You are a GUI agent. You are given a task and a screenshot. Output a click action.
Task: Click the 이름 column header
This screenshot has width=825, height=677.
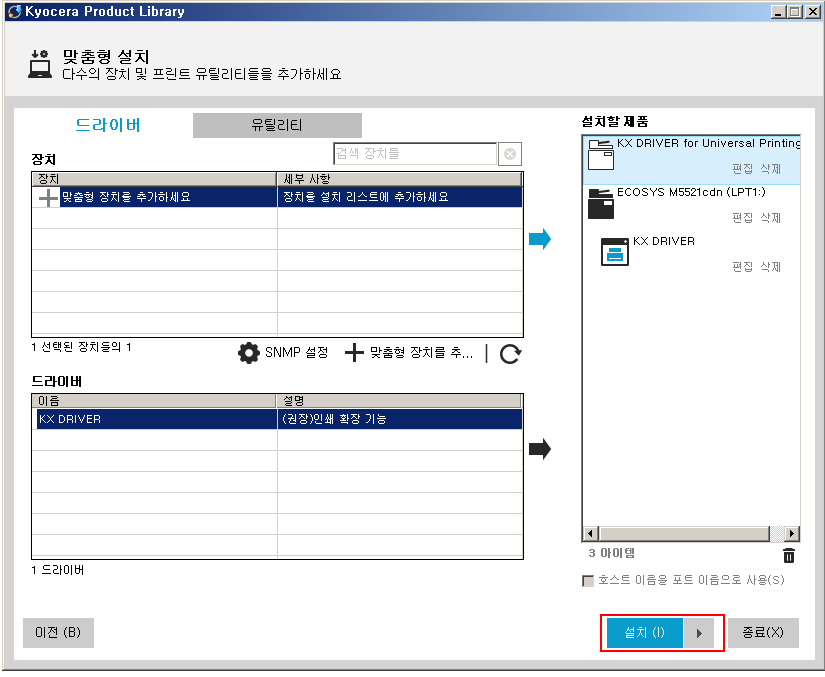pyautogui.click(x=154, y=401)
